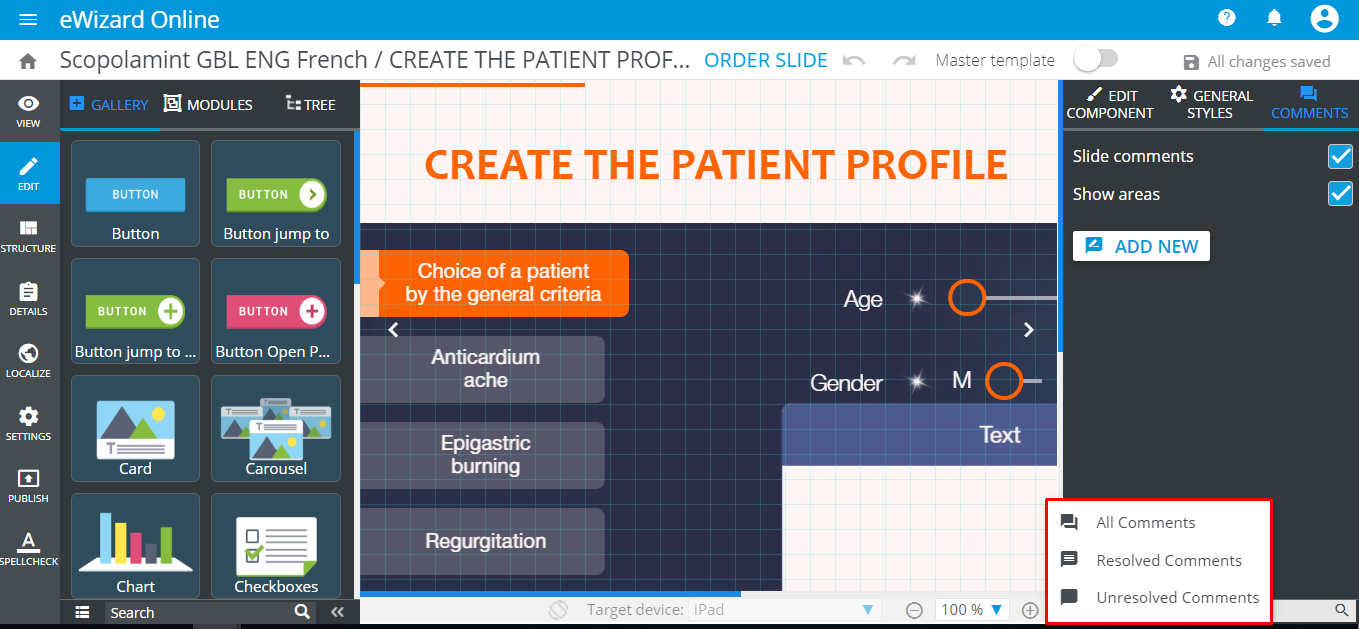
Task: Open the hamburger main menu
Action: [28, 20]
